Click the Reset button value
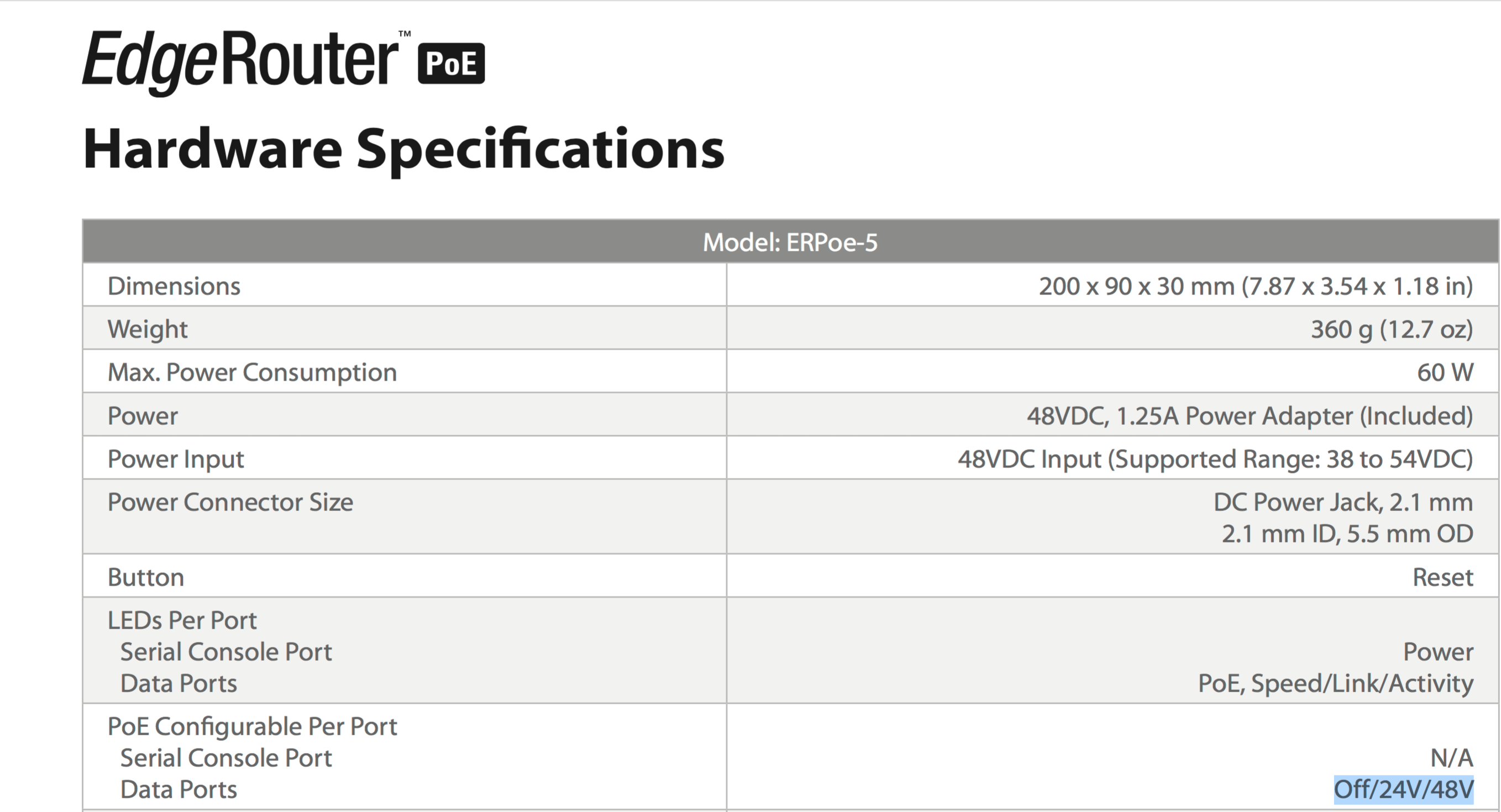Viewport: 1501px width, 812px height. (1443, 577)
